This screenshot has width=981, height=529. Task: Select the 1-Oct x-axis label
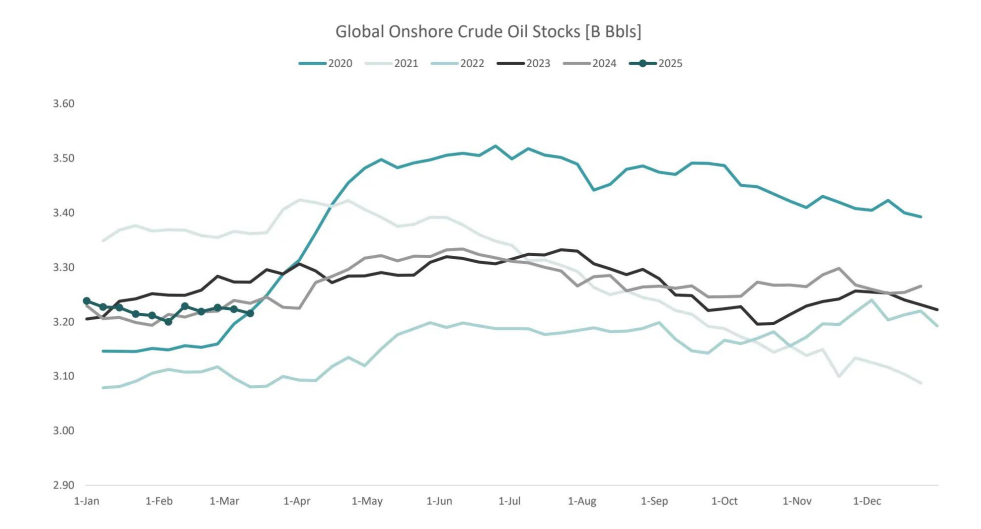click(723, 500)
